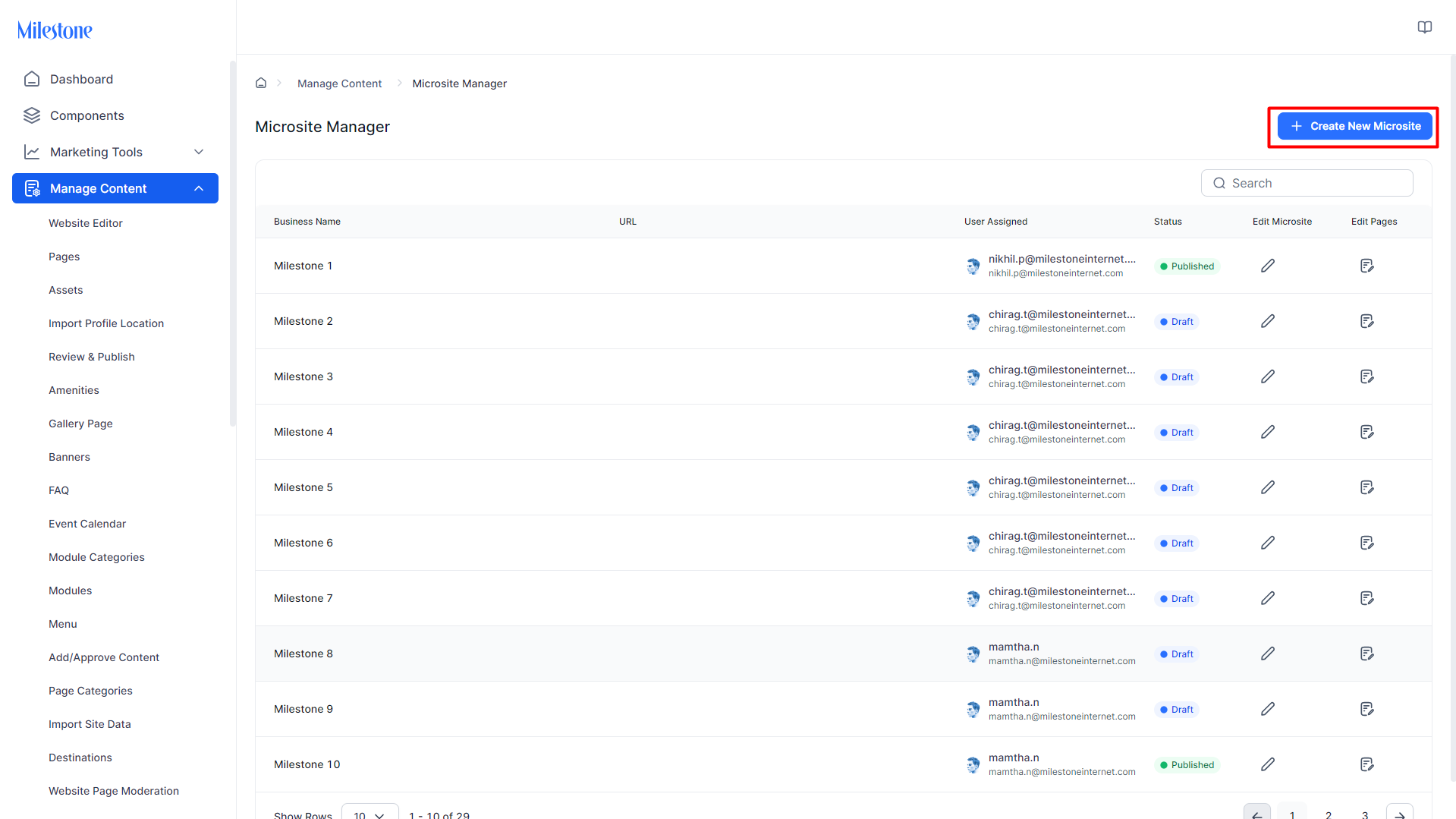This screenshot has width=1456, height=819.
Task: Open Edit Pages icon for Milestone 8
Action: point(1367,654)
